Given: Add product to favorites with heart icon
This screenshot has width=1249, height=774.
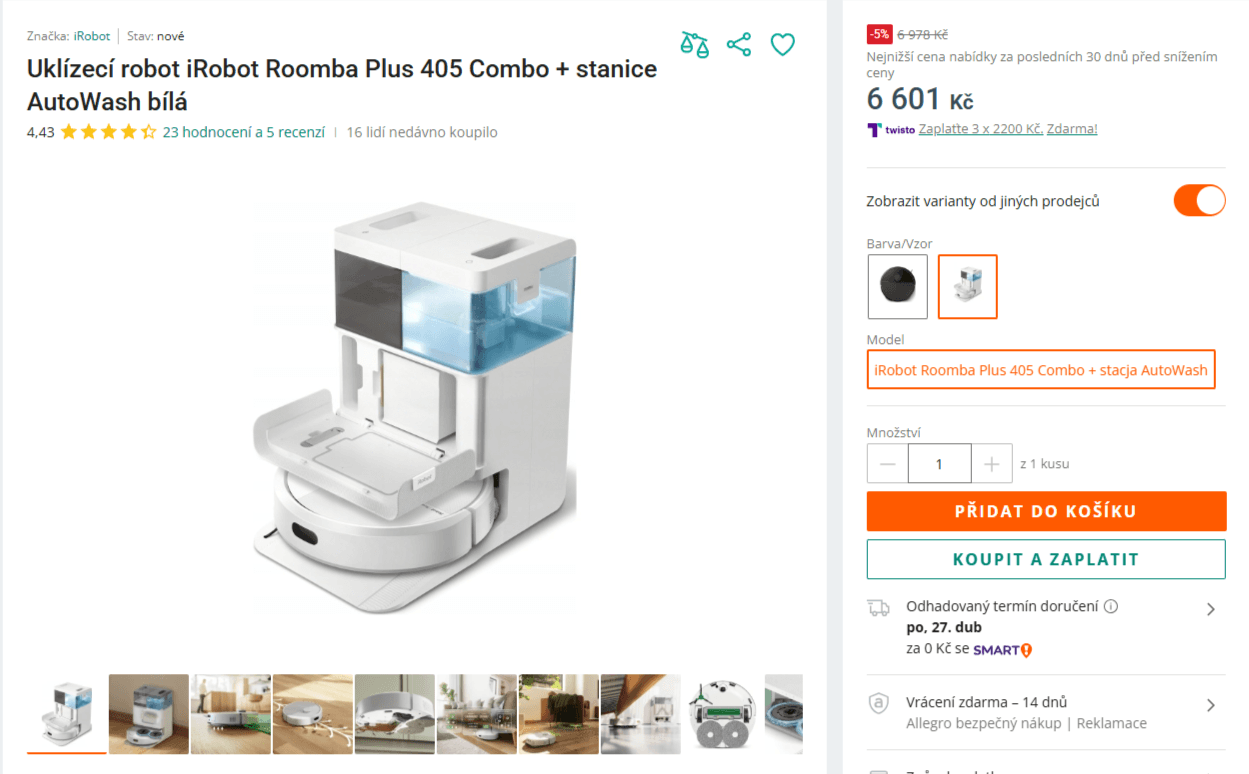Looking at the screenshot, I should pos(782,44).
